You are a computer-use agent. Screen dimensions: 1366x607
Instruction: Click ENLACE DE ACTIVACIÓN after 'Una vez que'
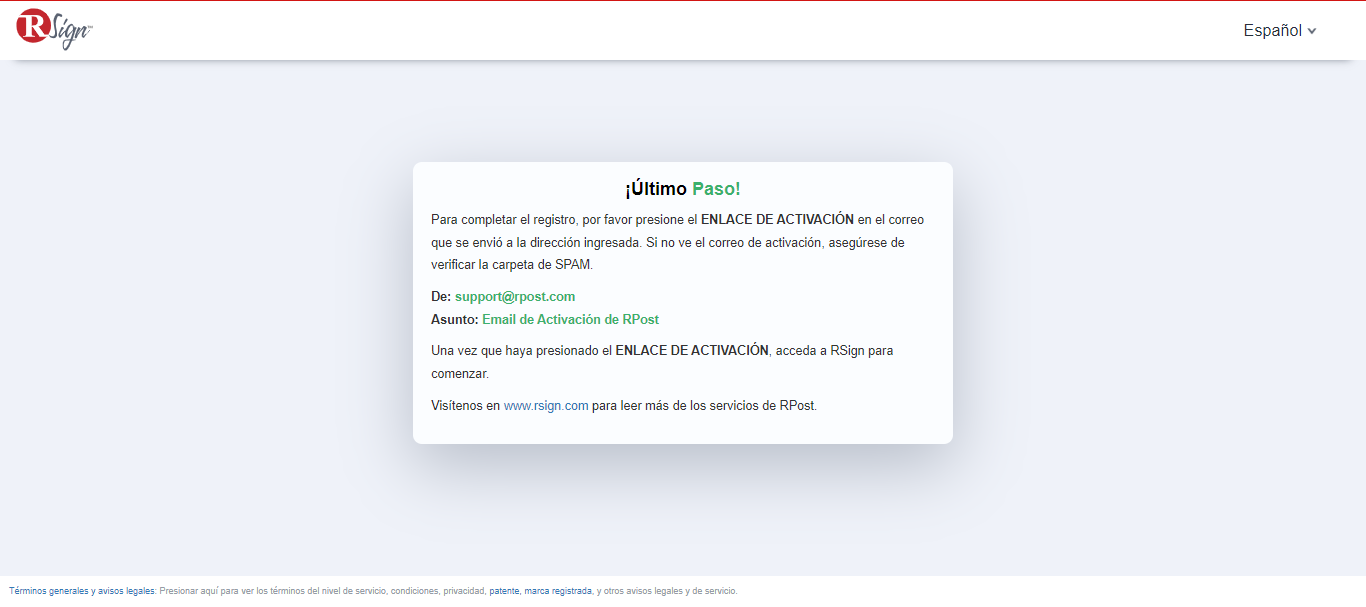coord(692,351)
